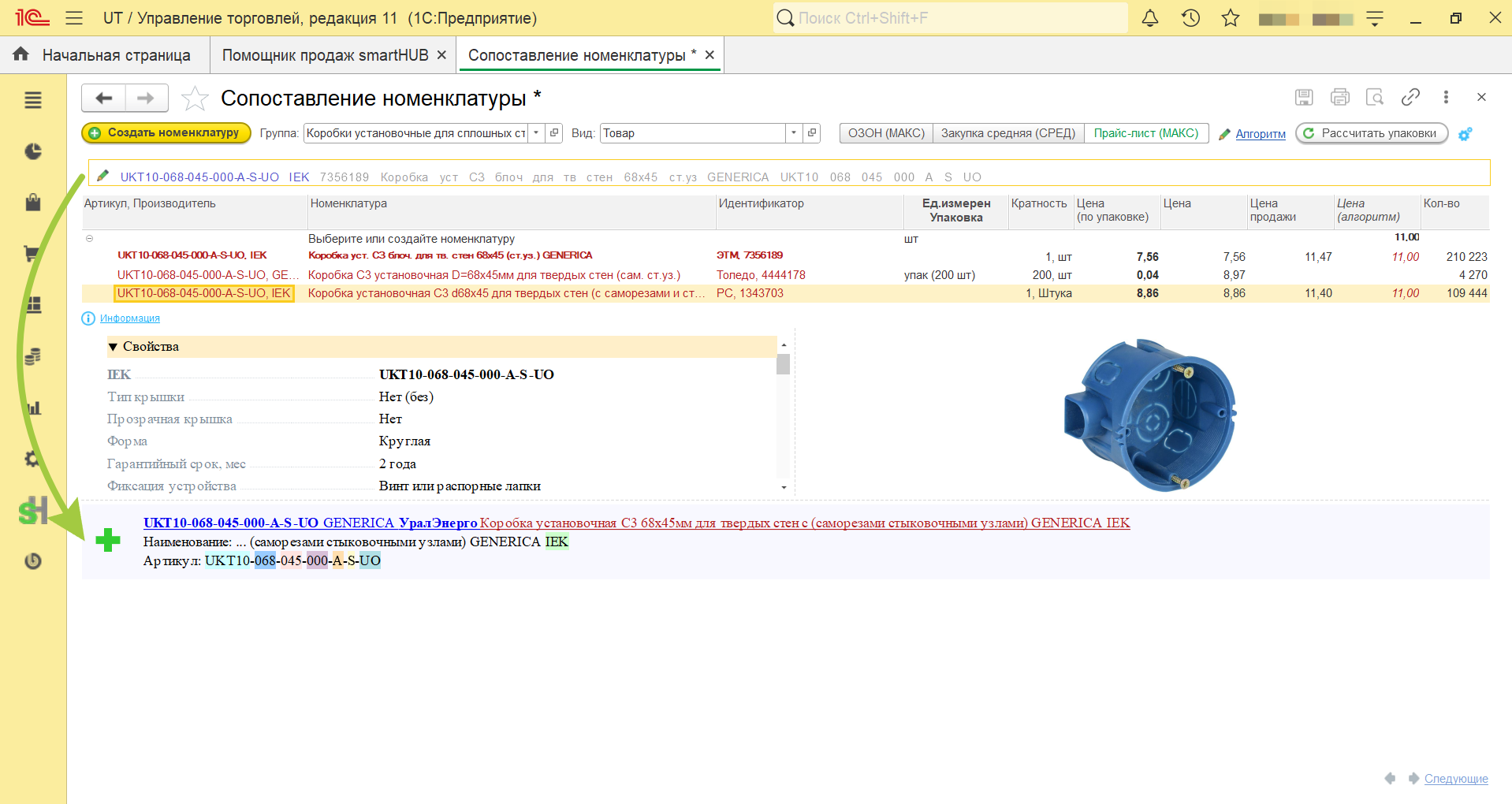
Task: Click the Вид Товар input field
Action: click(x=693, y=133)
